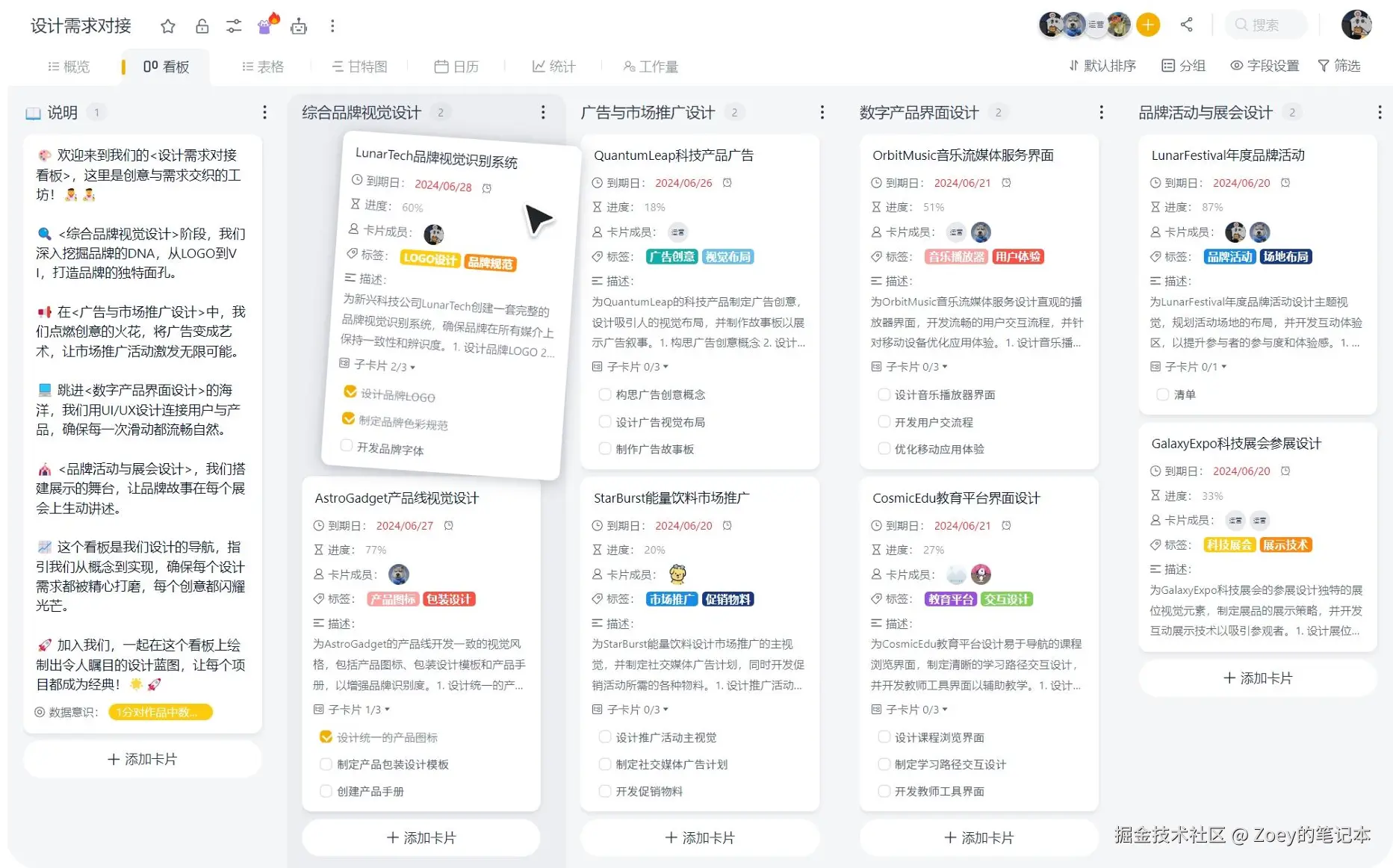Viewport: 1393px width, 868px height.
Task: Mark 设计音乐播放器界面 as done
Action: (884, 394)
